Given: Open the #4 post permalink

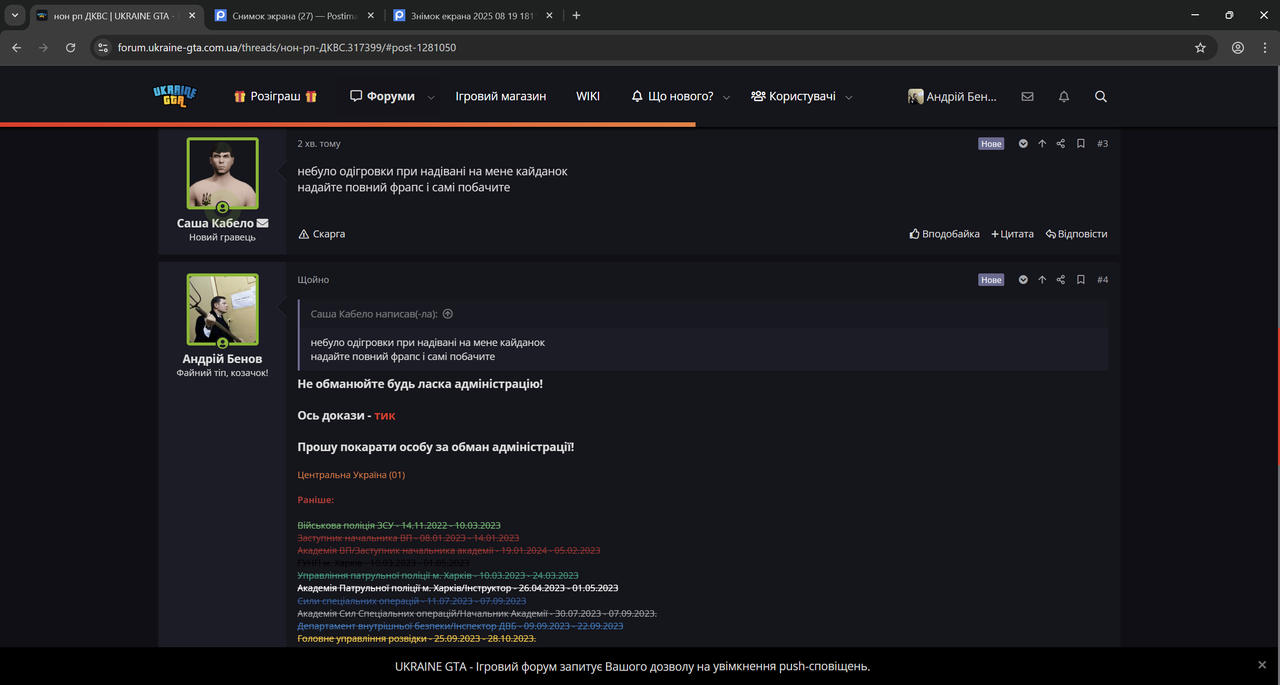Looking at the screenshot, I should (x=1102, y=280).
